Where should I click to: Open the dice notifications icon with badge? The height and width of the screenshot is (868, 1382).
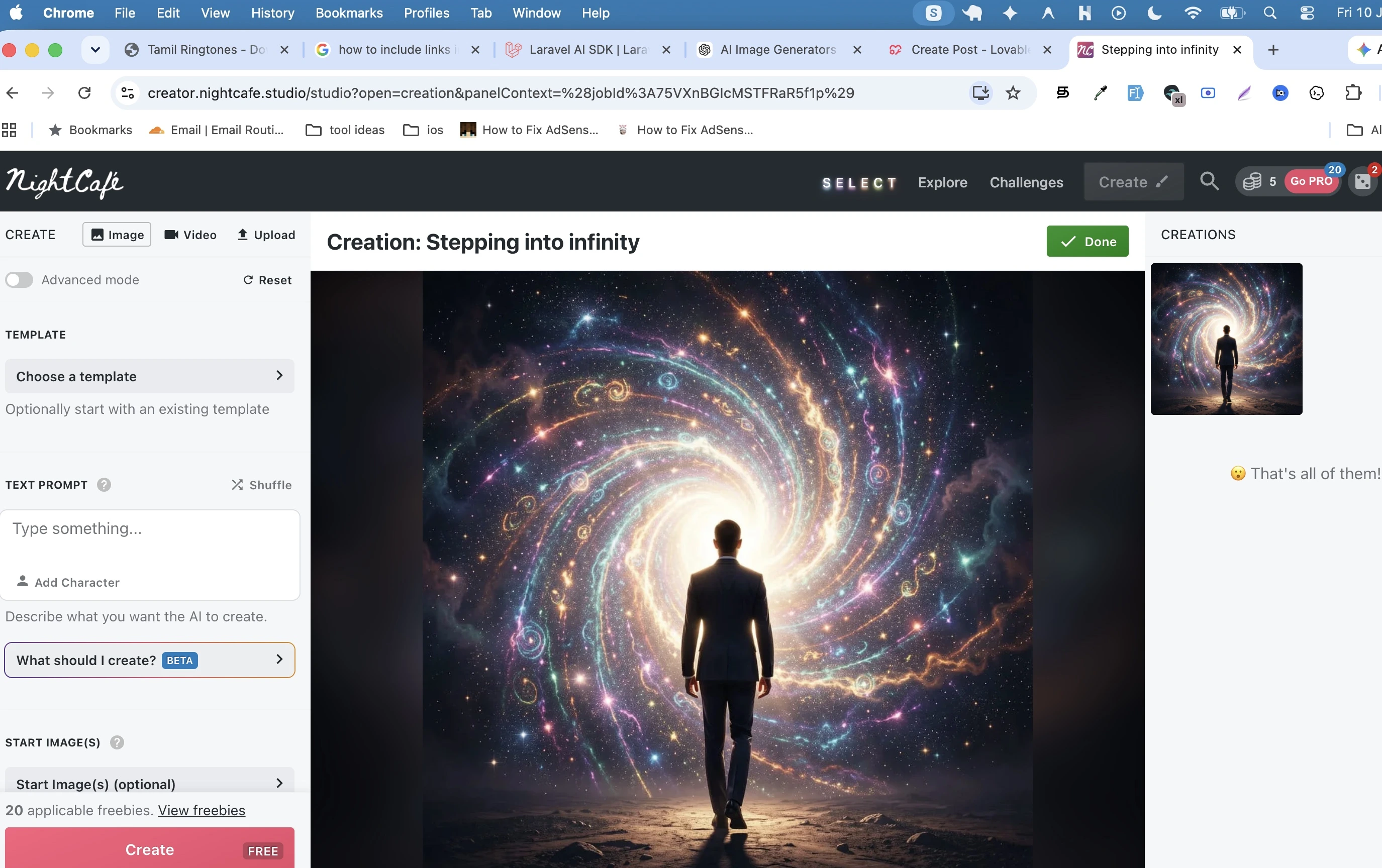click(x=1363, y=181)
